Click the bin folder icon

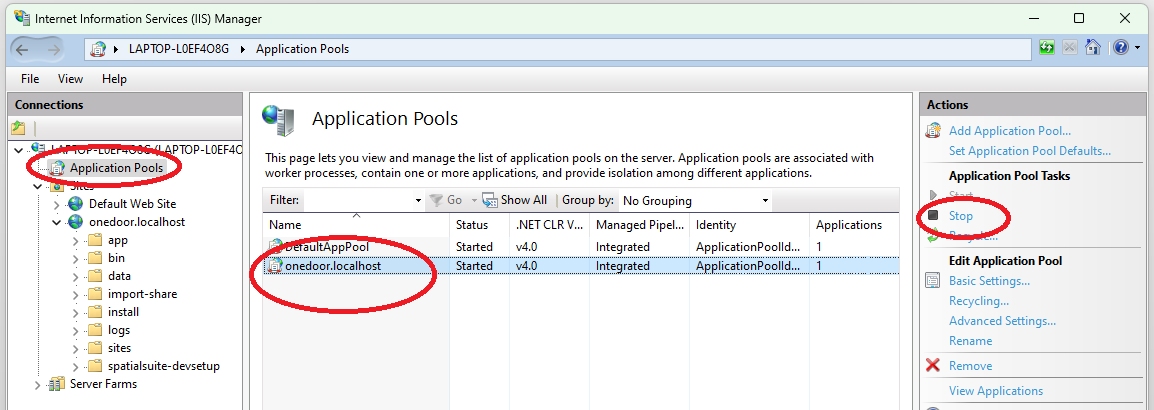[x=94, y=258]
